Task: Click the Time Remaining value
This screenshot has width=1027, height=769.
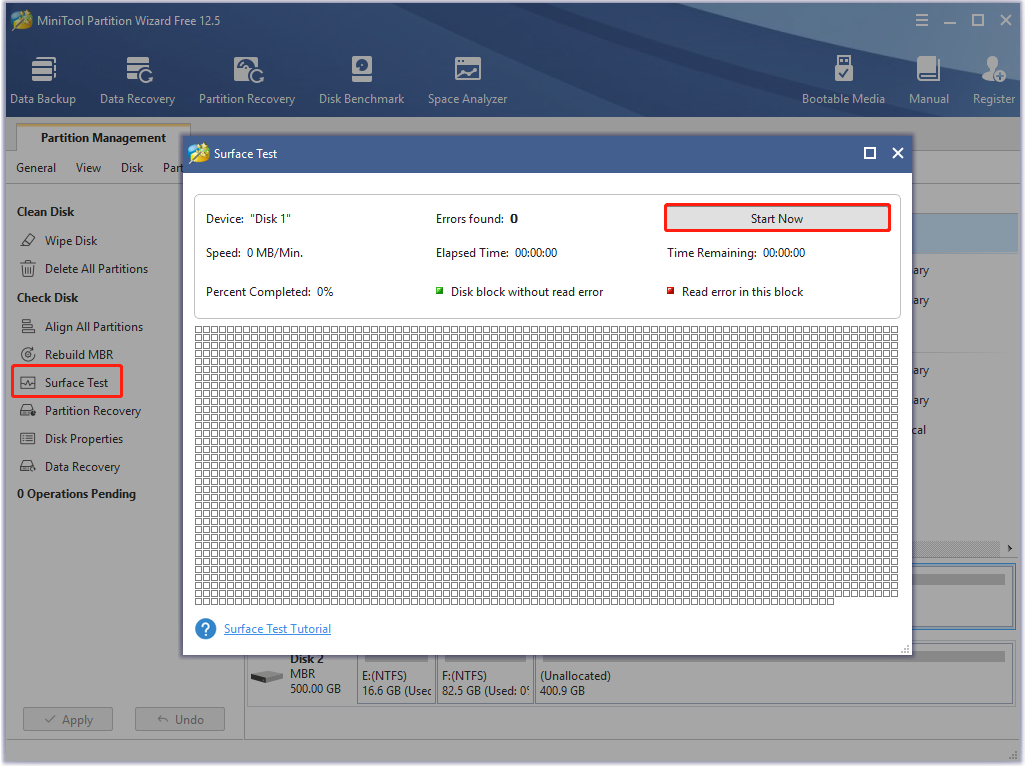Action: (784, 253)
